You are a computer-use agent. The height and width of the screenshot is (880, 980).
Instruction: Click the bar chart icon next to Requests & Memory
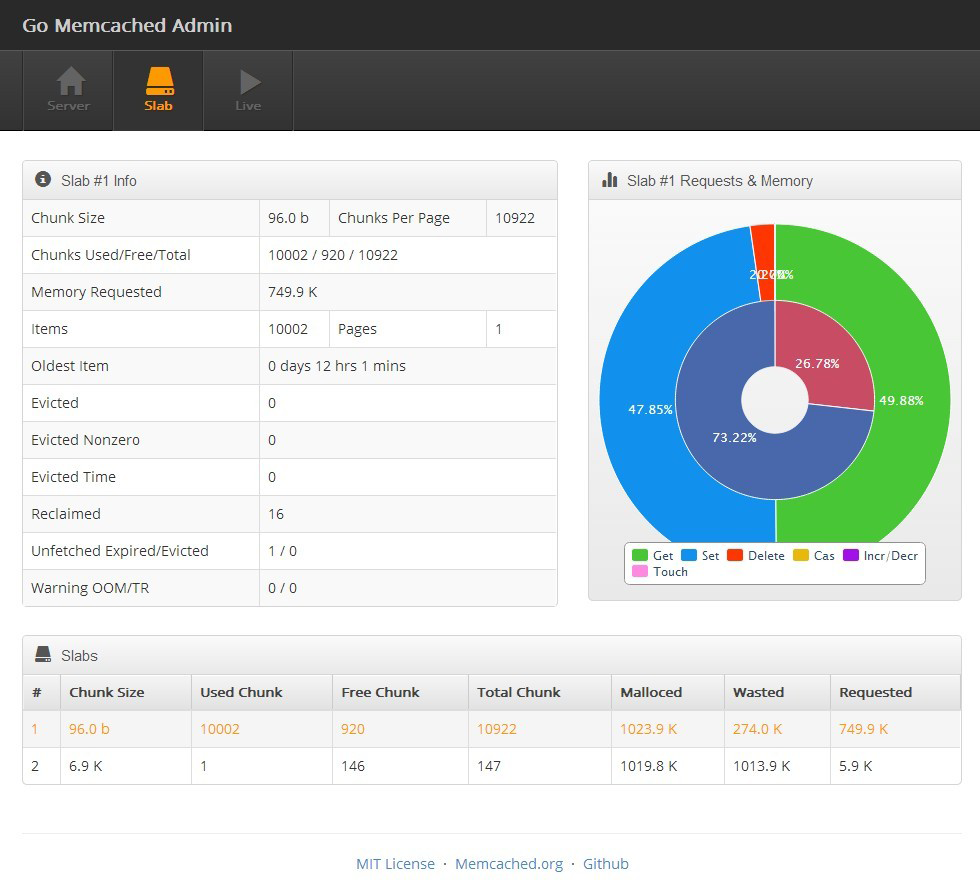click(611, 180)
